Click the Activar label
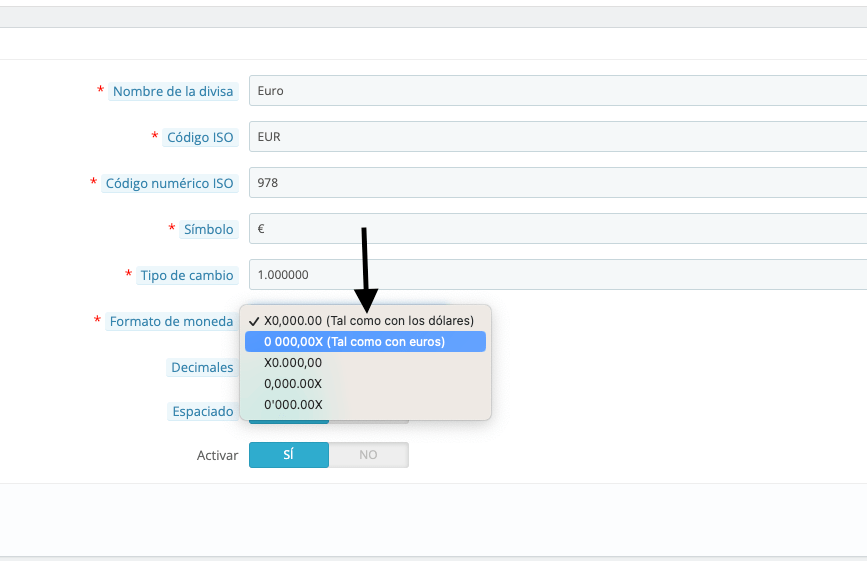This screenshot has height=561, width=867. (217, 455)
